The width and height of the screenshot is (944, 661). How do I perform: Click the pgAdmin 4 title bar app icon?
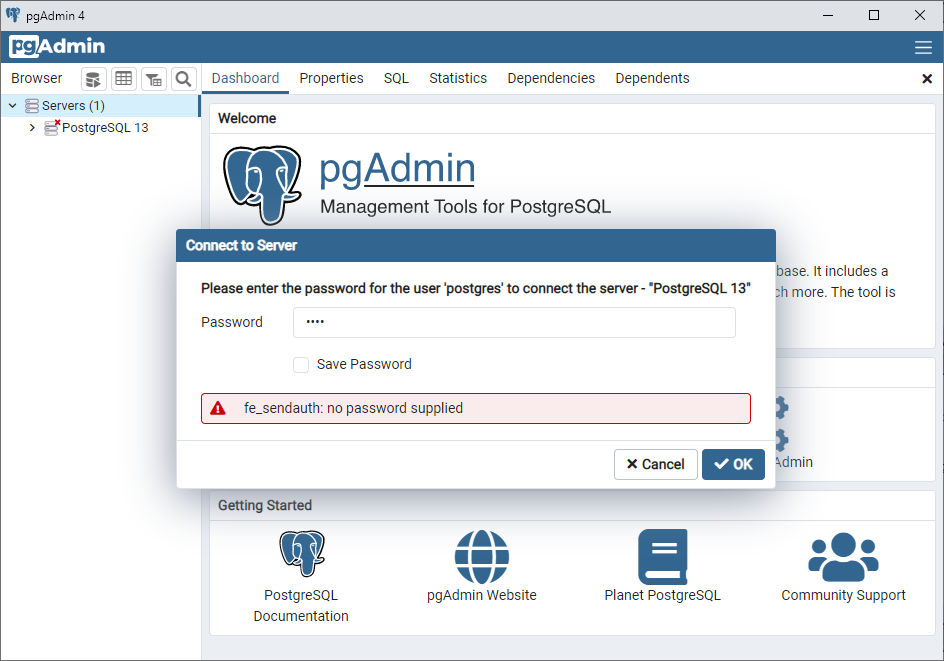13,15
